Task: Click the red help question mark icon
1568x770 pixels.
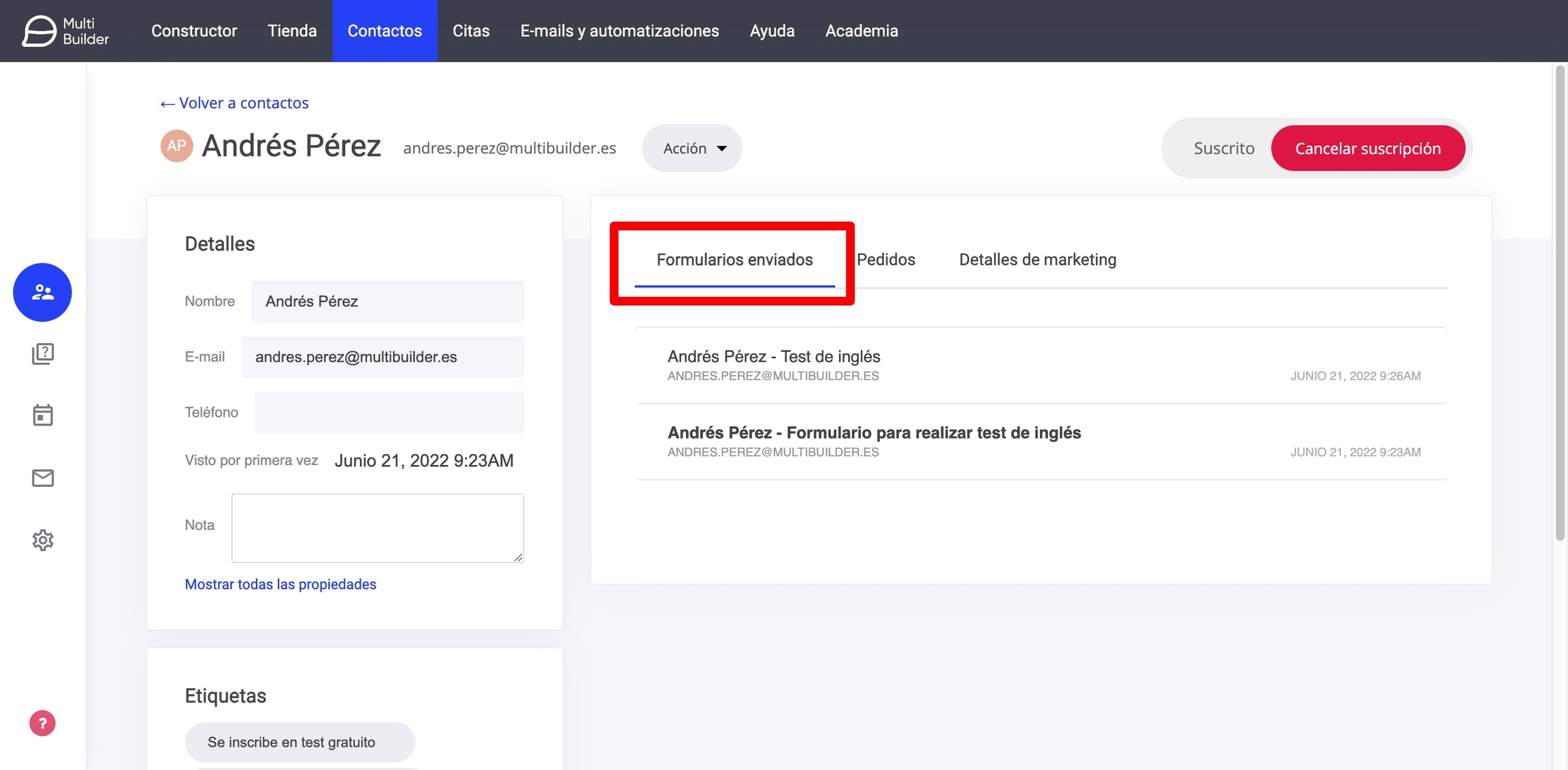Action: 42,723
